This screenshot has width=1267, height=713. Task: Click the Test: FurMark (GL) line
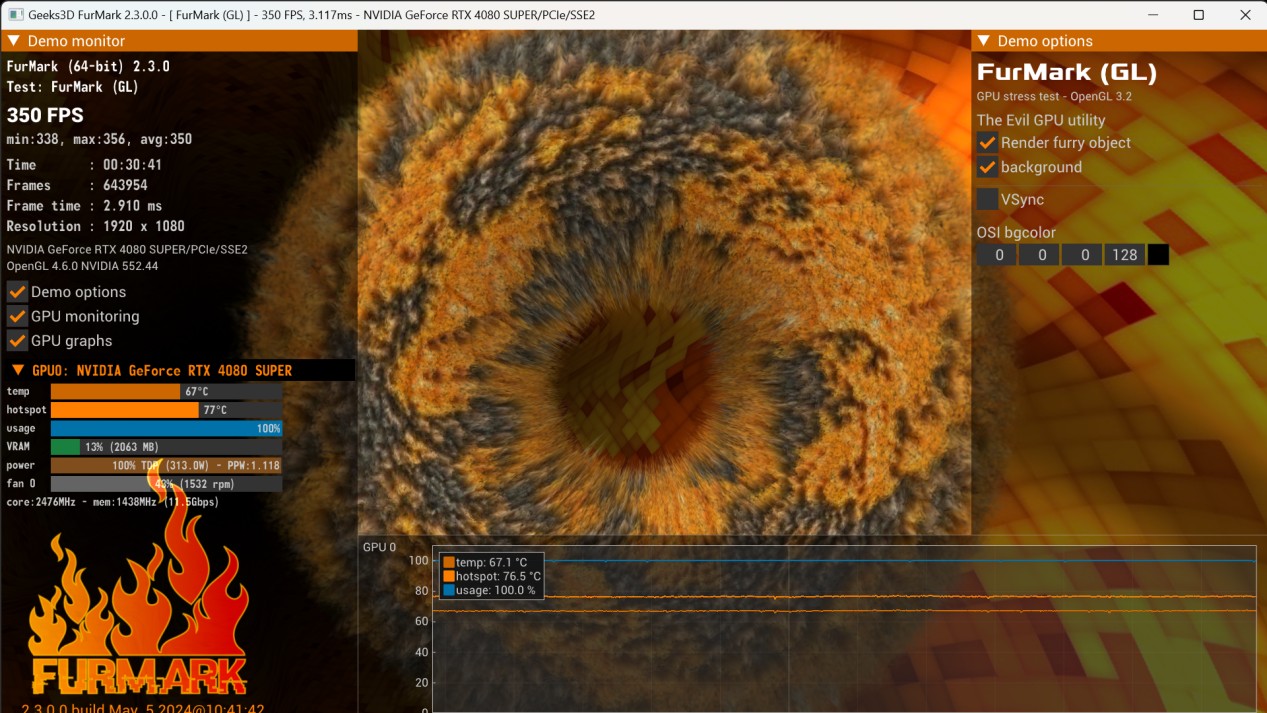point(73,87)
